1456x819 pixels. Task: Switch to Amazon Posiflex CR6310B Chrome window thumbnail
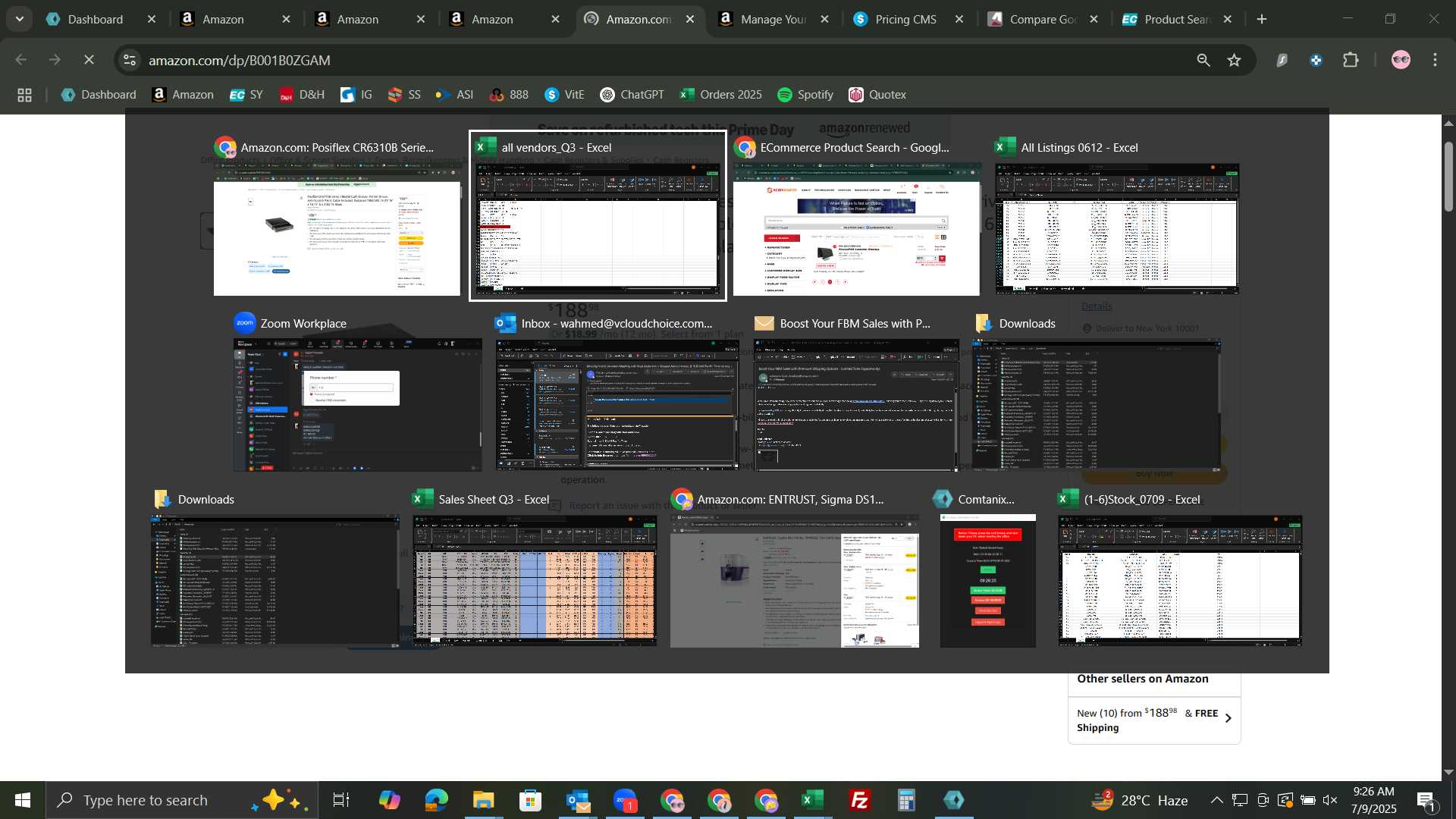point(337,216)
